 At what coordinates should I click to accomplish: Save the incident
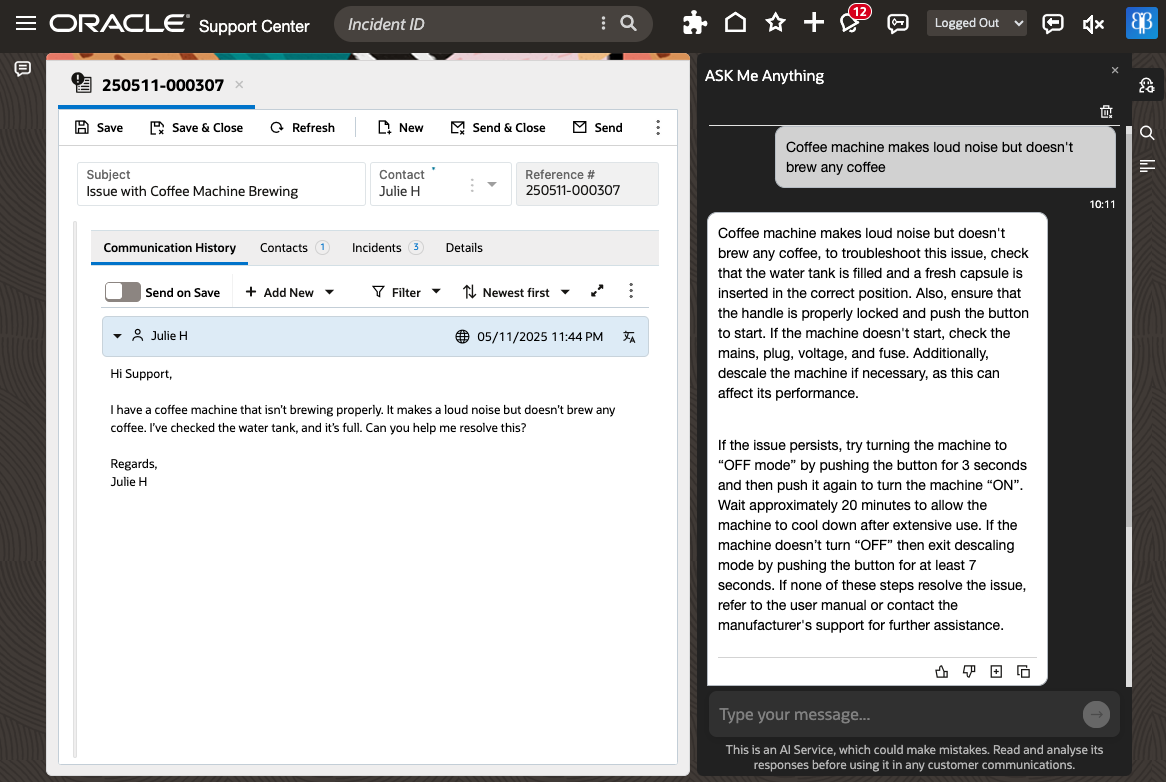coord(99,128)
